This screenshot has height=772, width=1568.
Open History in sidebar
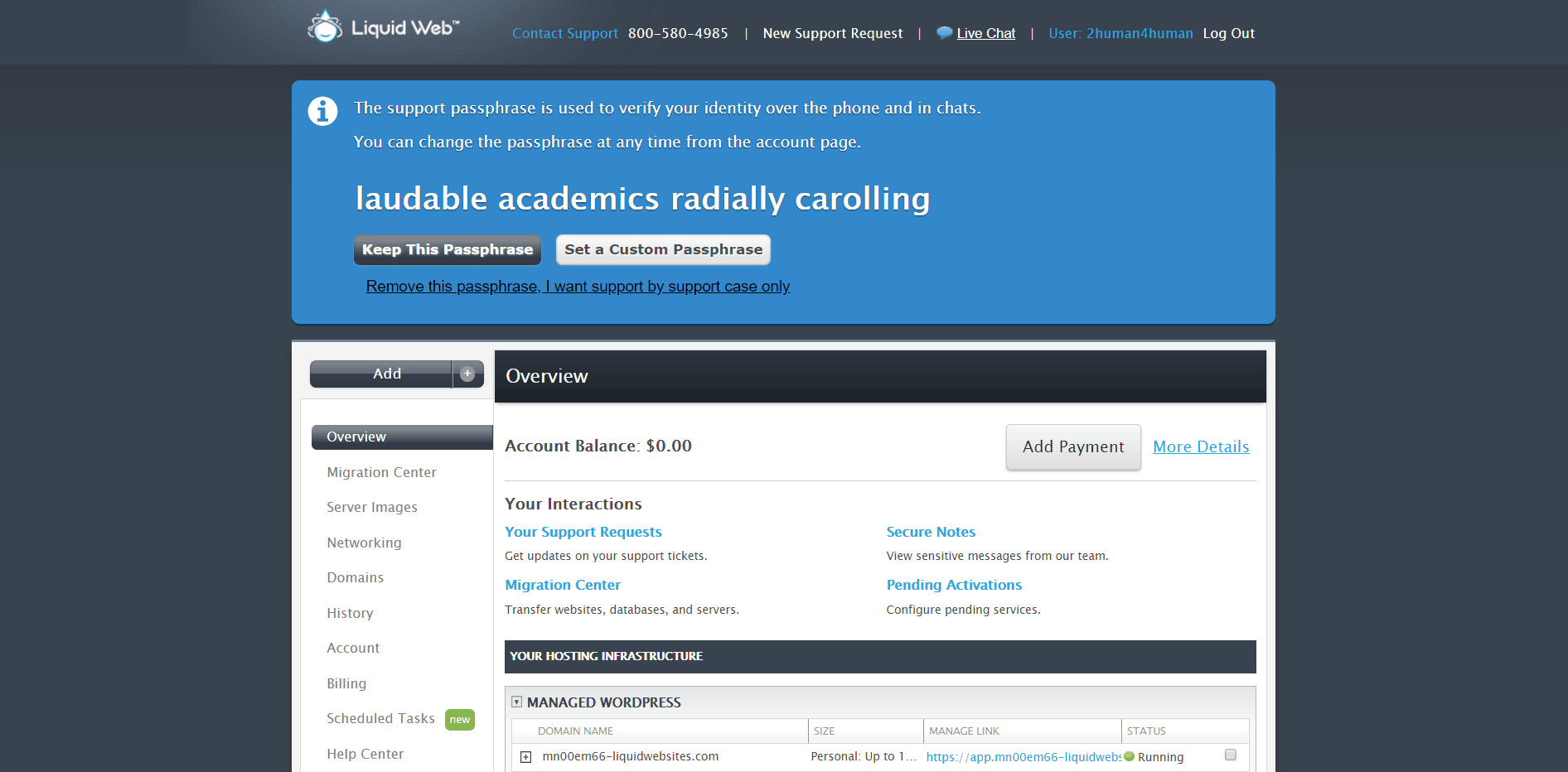point(350,613)
